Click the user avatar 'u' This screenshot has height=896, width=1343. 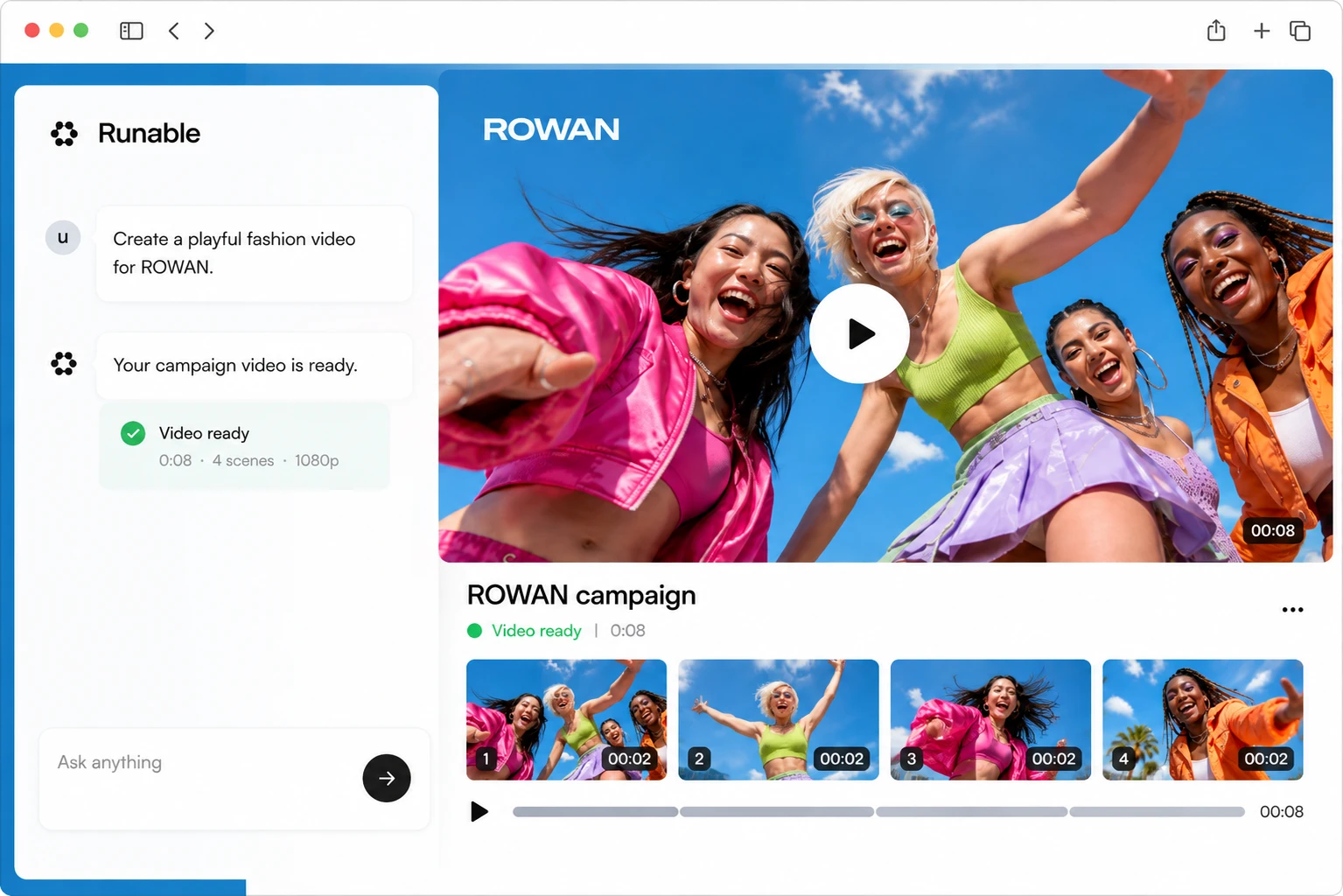coord(63,237)
